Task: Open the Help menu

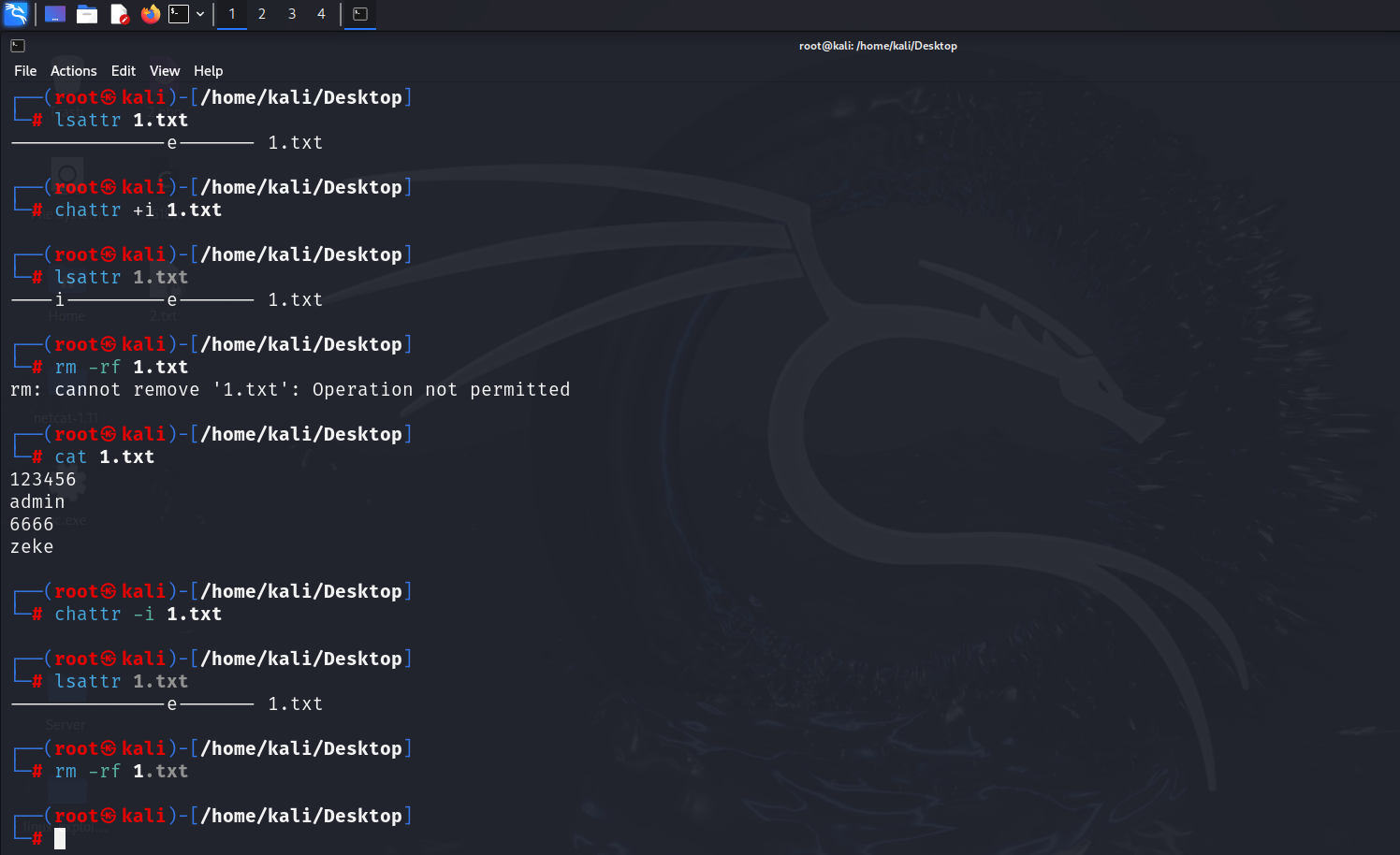Action: point(208,71)
